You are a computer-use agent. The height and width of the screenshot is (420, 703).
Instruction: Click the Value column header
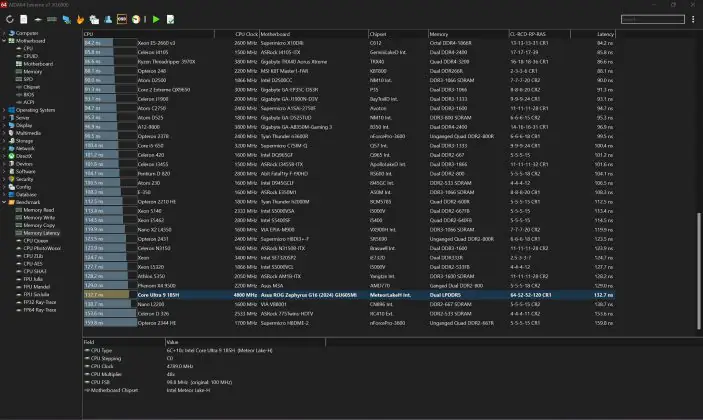click(245, 342)
